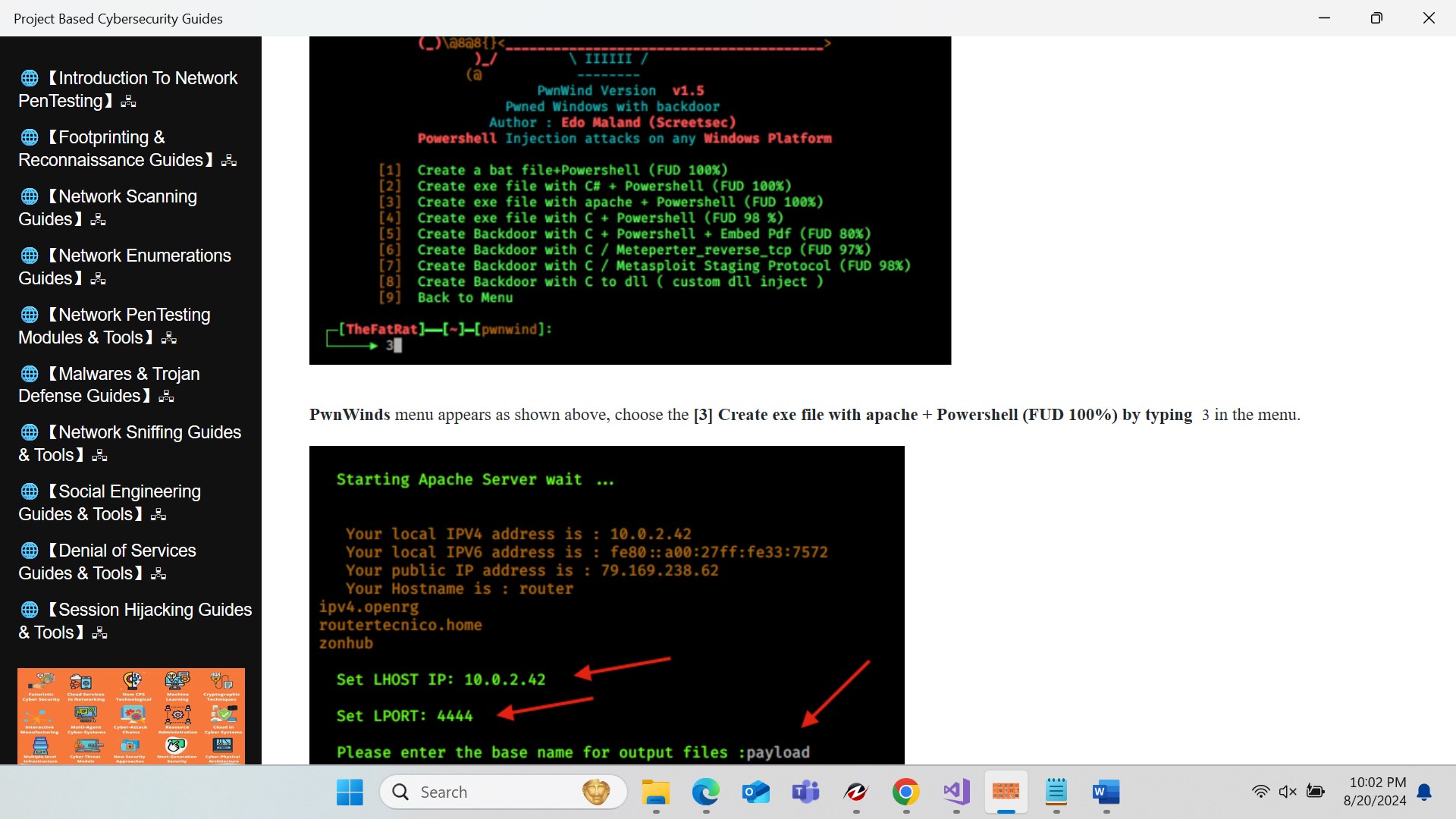Toggle the muted volume tray icon
The width and height of the screenshot is (1456, 819).
1288,792
